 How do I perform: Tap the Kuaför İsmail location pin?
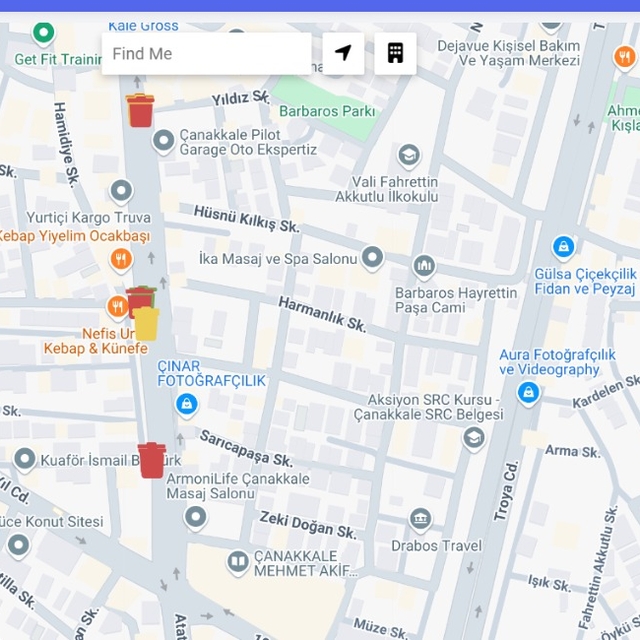[25, 459]
